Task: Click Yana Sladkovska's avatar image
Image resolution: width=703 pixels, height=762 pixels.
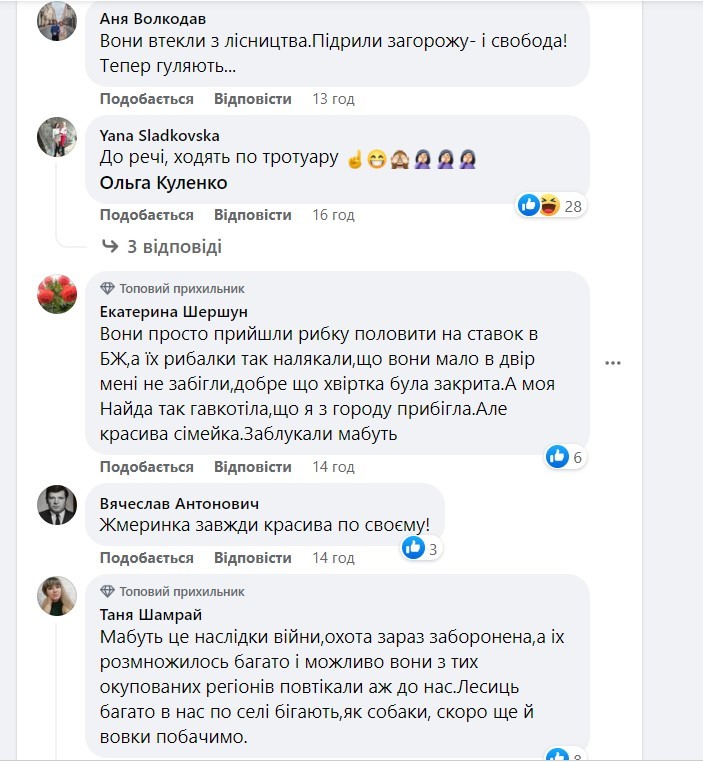Action: tap(57, 137)
